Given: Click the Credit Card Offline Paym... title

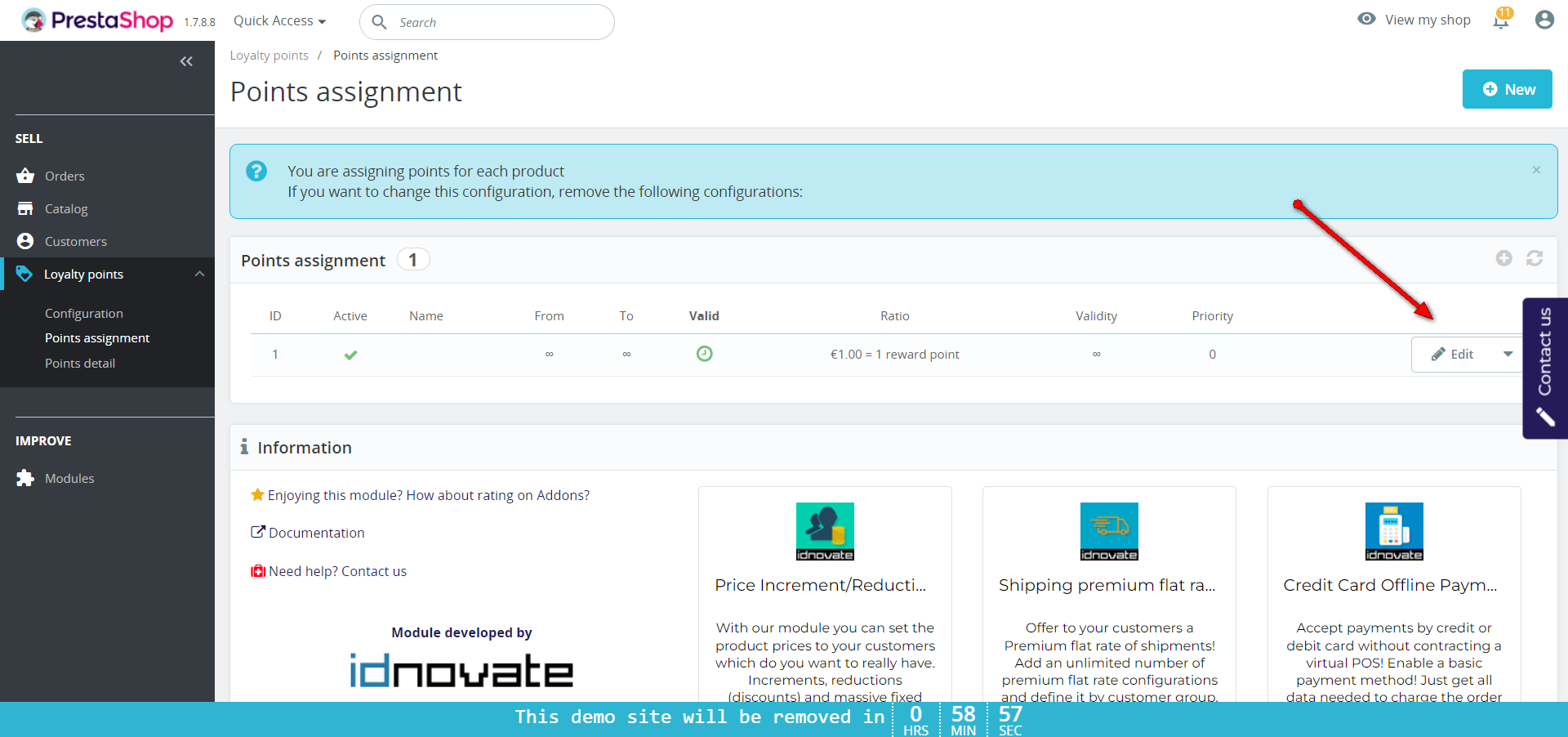Looking at the screenshot, I should pos(1390,585).
